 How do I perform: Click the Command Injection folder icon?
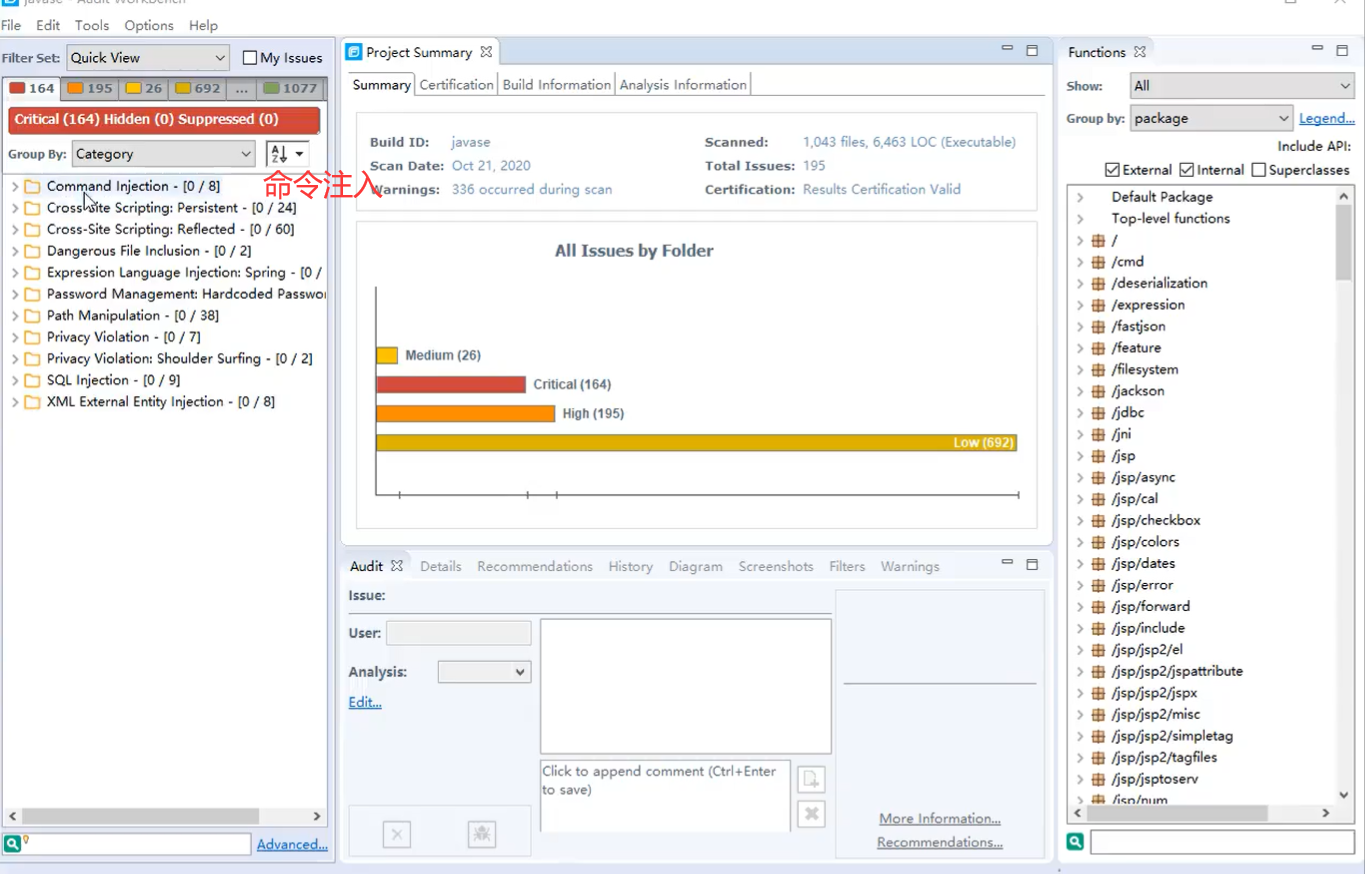32,187
